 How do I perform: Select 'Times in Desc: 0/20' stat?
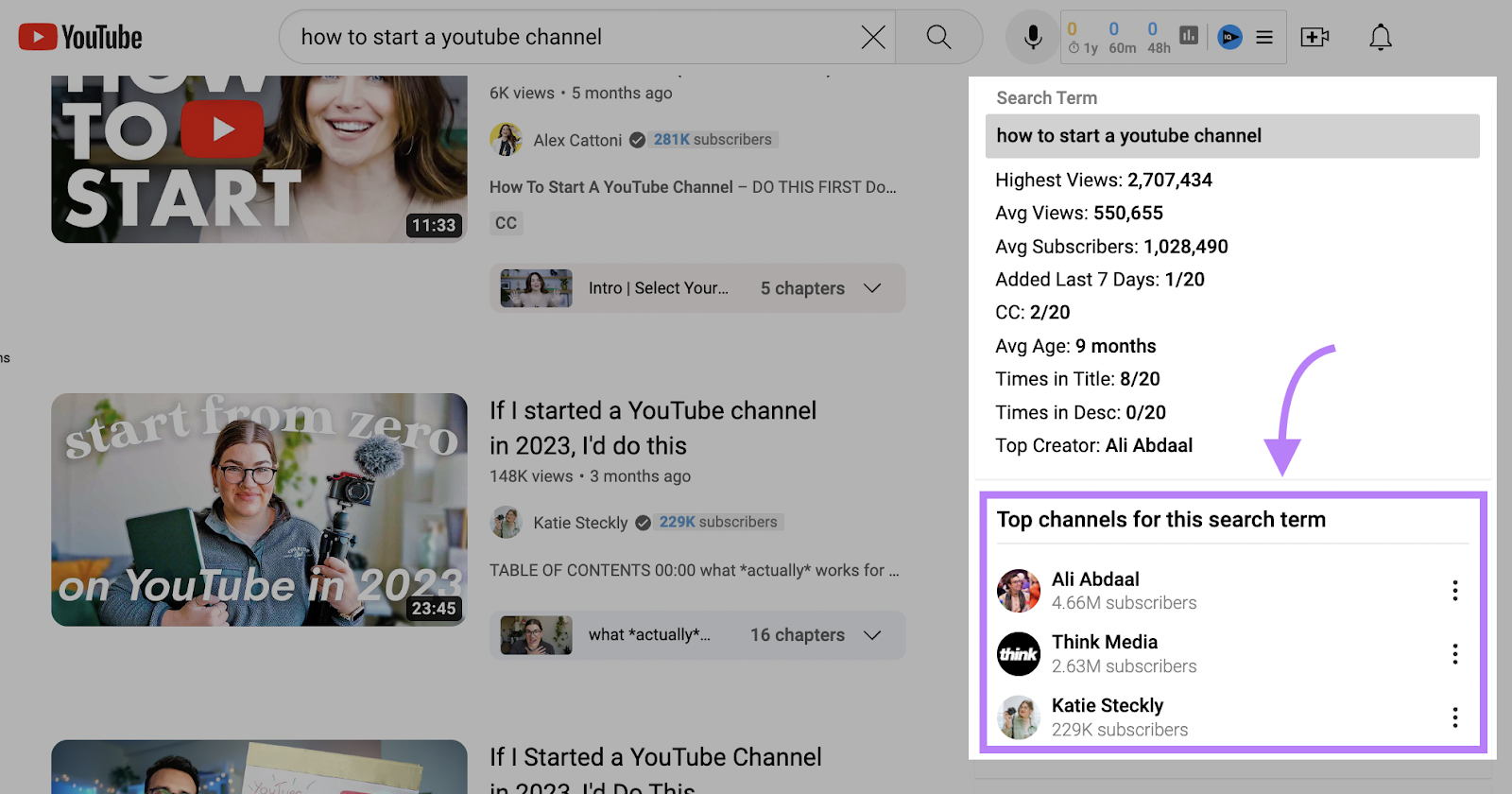click(1080, 412)
